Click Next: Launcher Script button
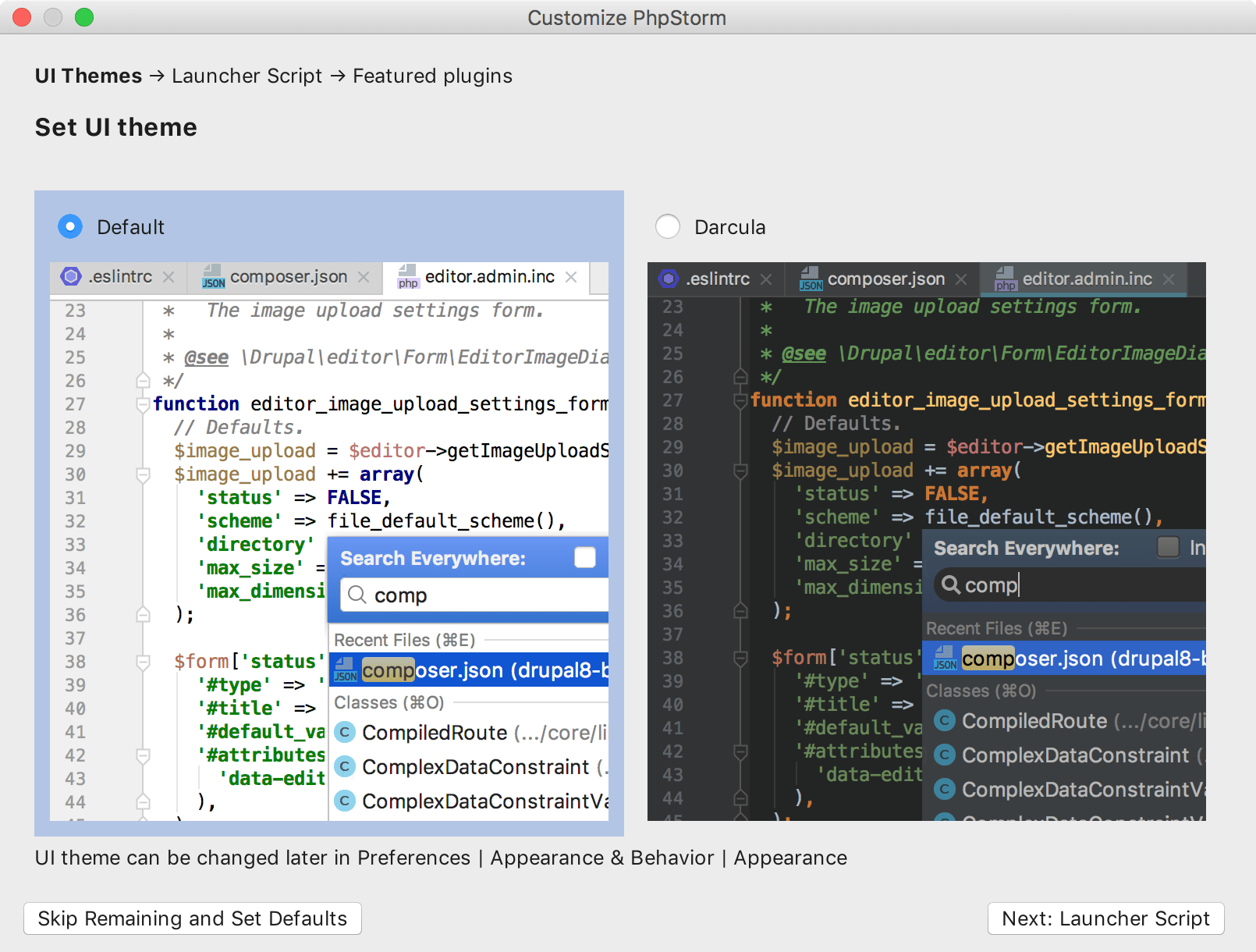Viewport: 1256px width, 952px height. (x=1105, y=918)
